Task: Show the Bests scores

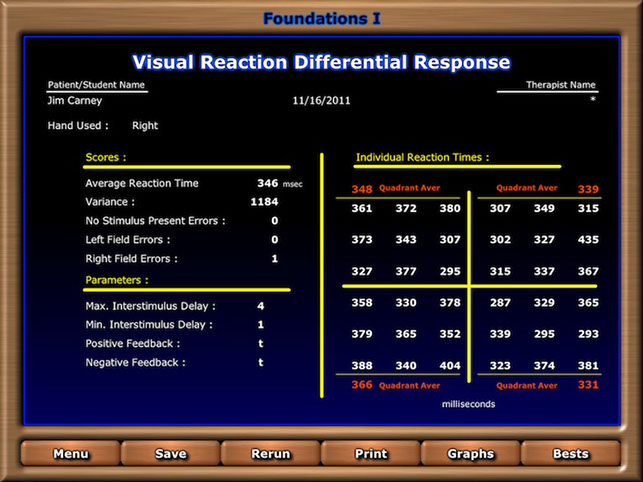Action: click(x=570, y=453)
